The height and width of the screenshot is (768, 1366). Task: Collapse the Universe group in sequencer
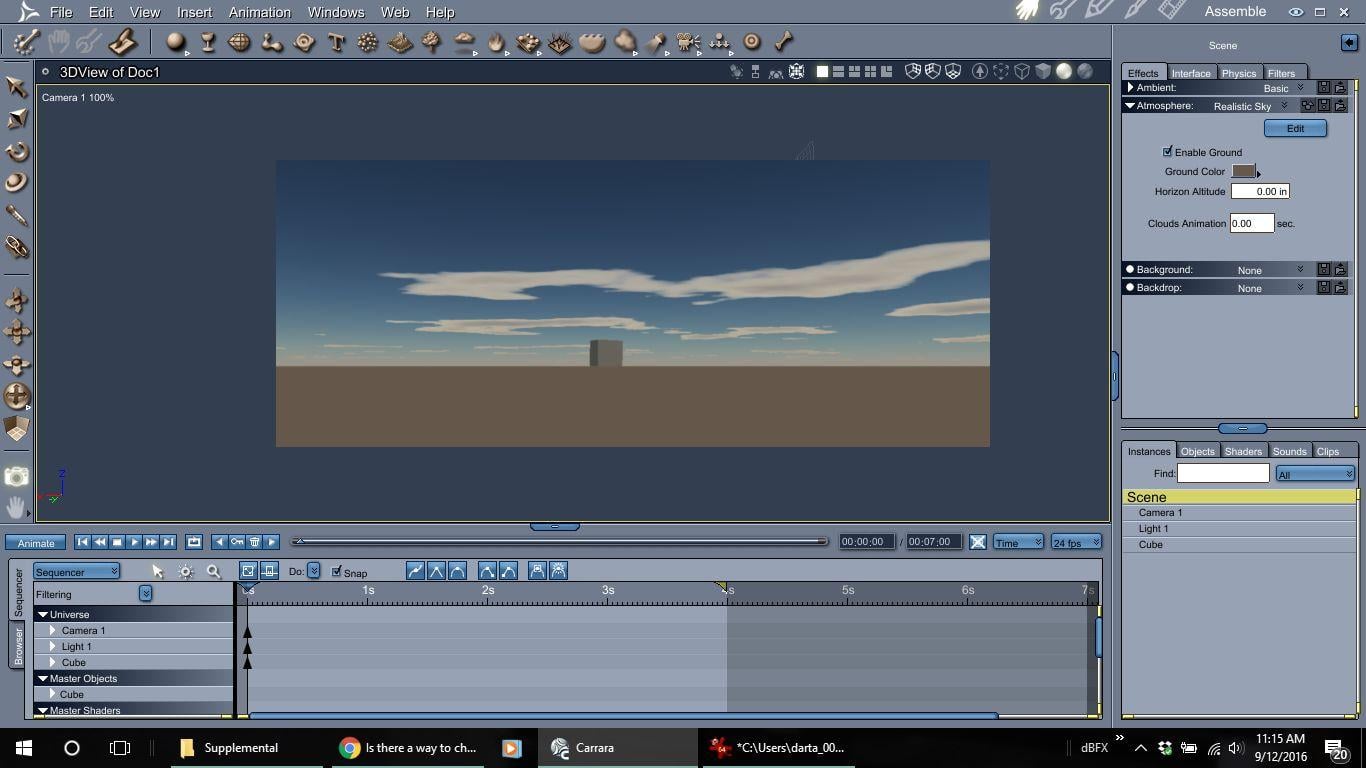43,615
